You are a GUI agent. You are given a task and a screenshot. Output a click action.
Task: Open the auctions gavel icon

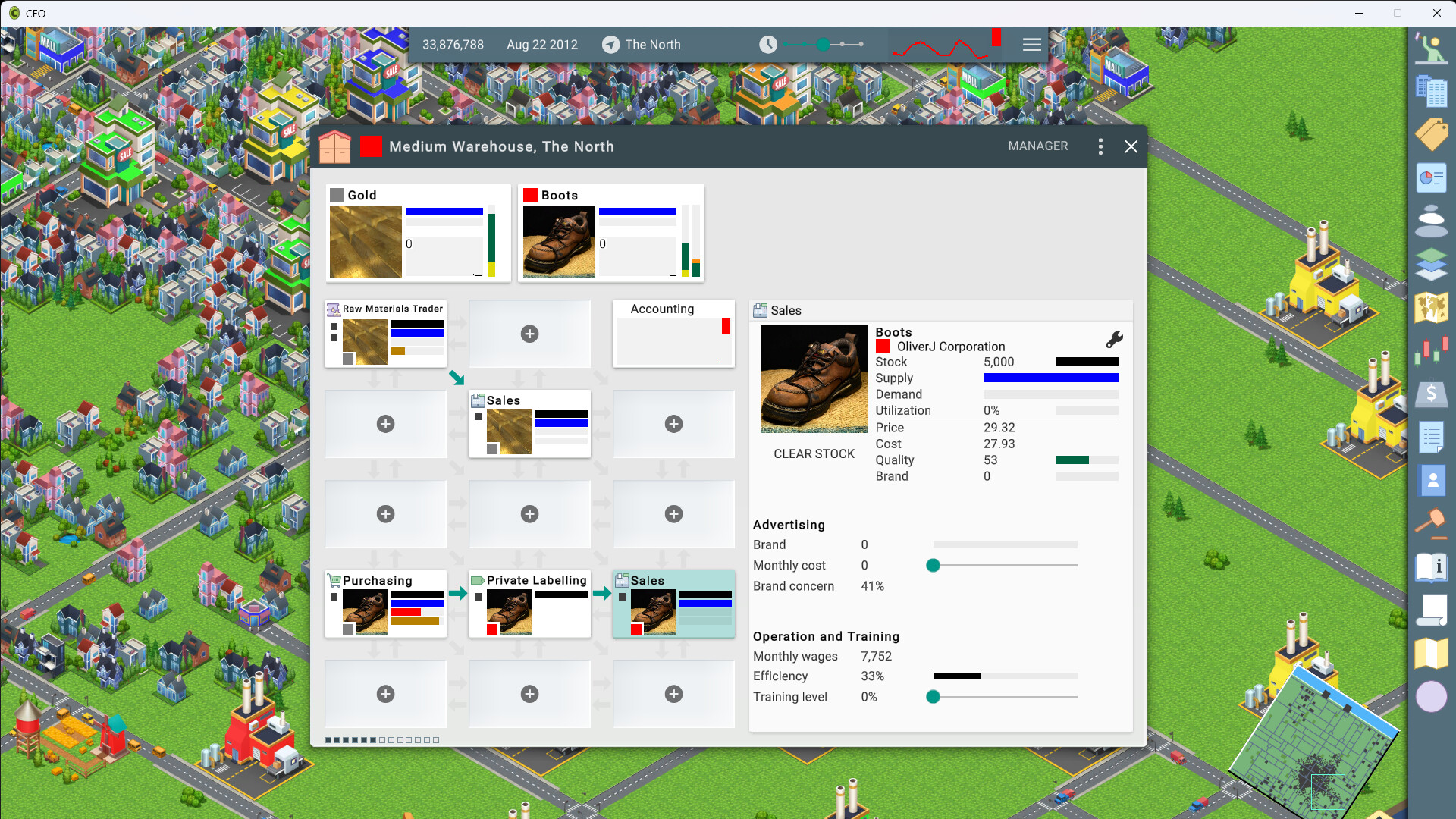tap(1432, 523)
